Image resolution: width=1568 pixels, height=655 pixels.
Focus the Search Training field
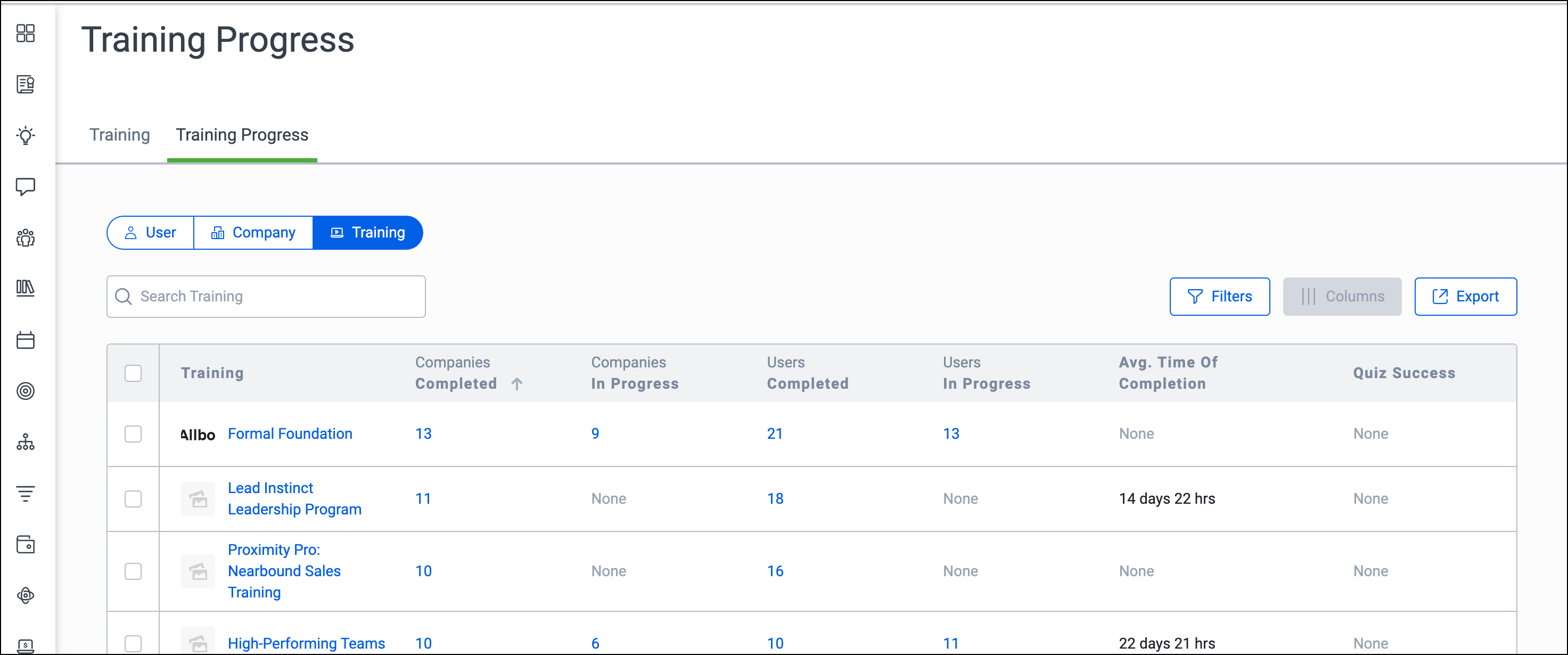[x=266, y=297]
